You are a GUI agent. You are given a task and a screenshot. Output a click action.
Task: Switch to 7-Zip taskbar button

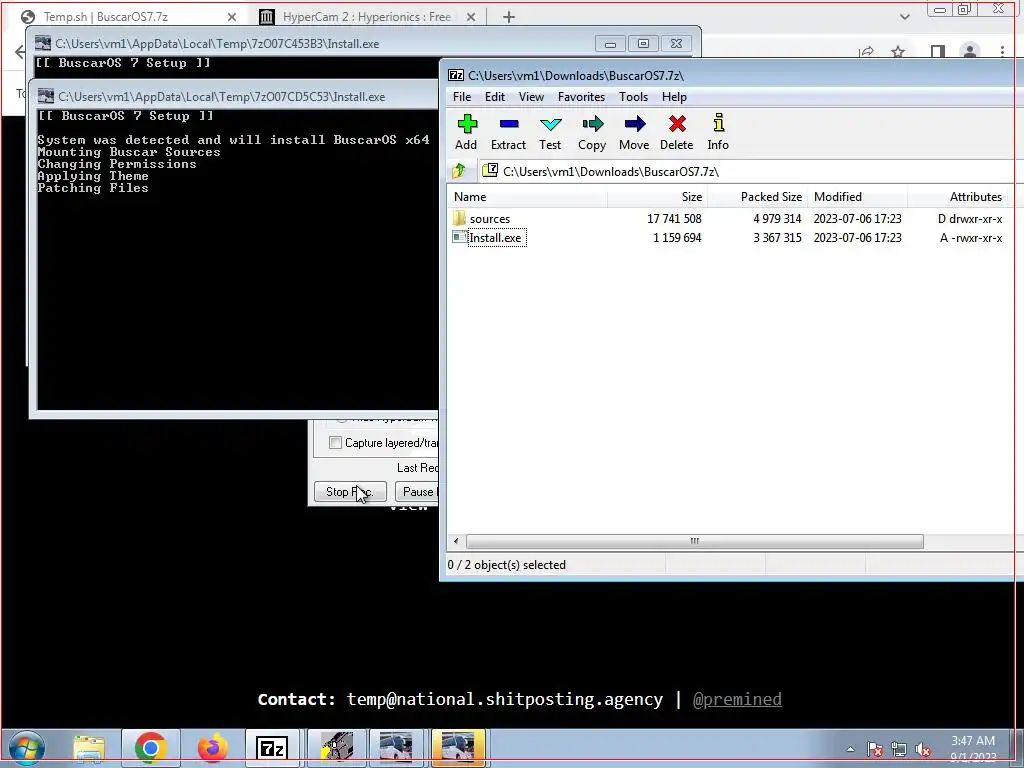click(x=272, y=748)
